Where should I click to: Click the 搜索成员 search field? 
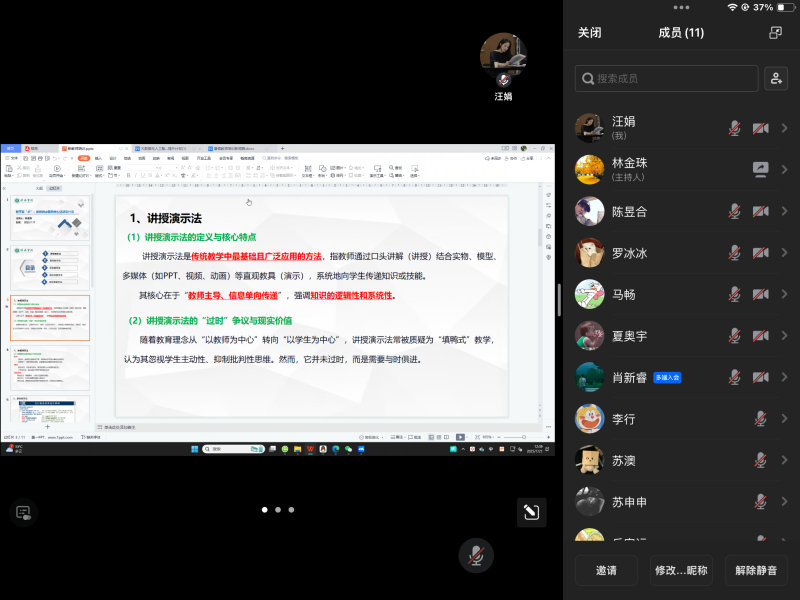point(666,79)
